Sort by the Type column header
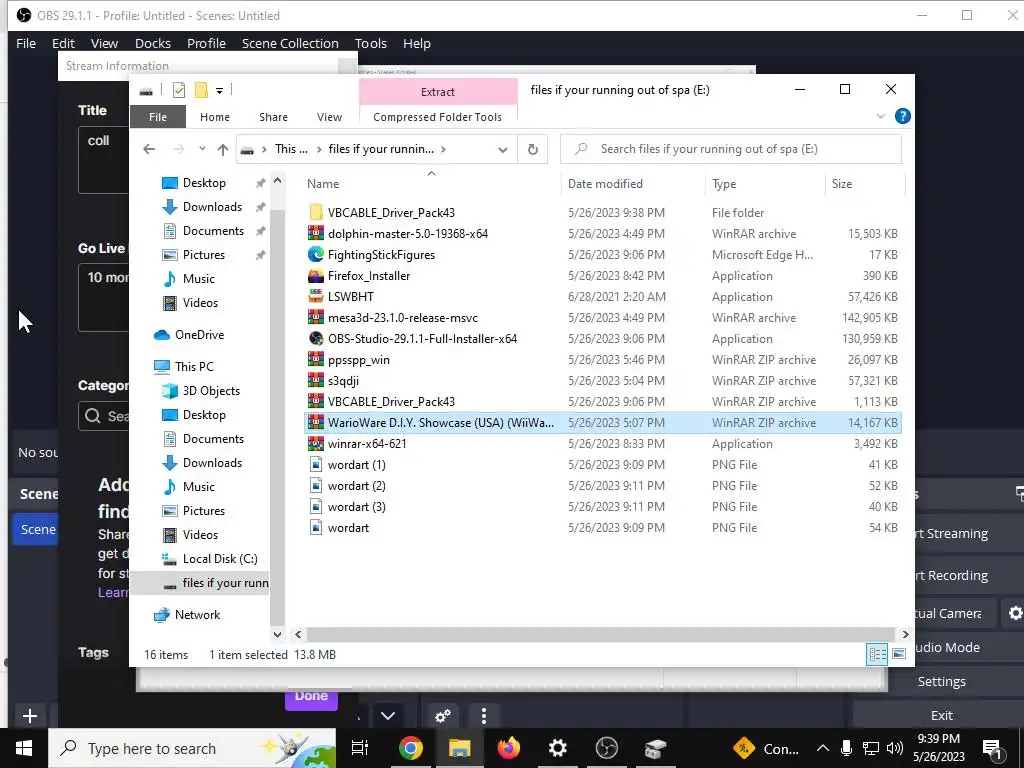This screenshot has height=768, width=1024. (x=724, y=184)
